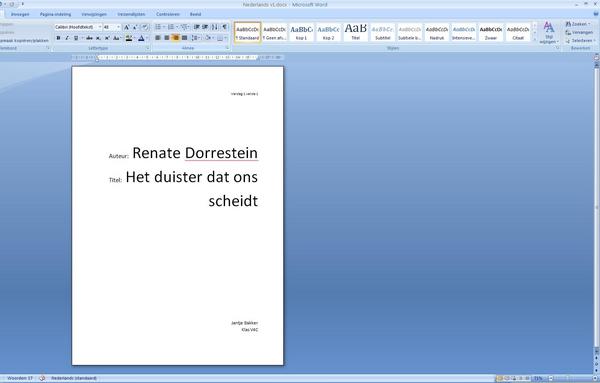Open highlight color dropdown arrow
Image resolution: width=600 pixels, height=383 pixels.
[135, 38]
